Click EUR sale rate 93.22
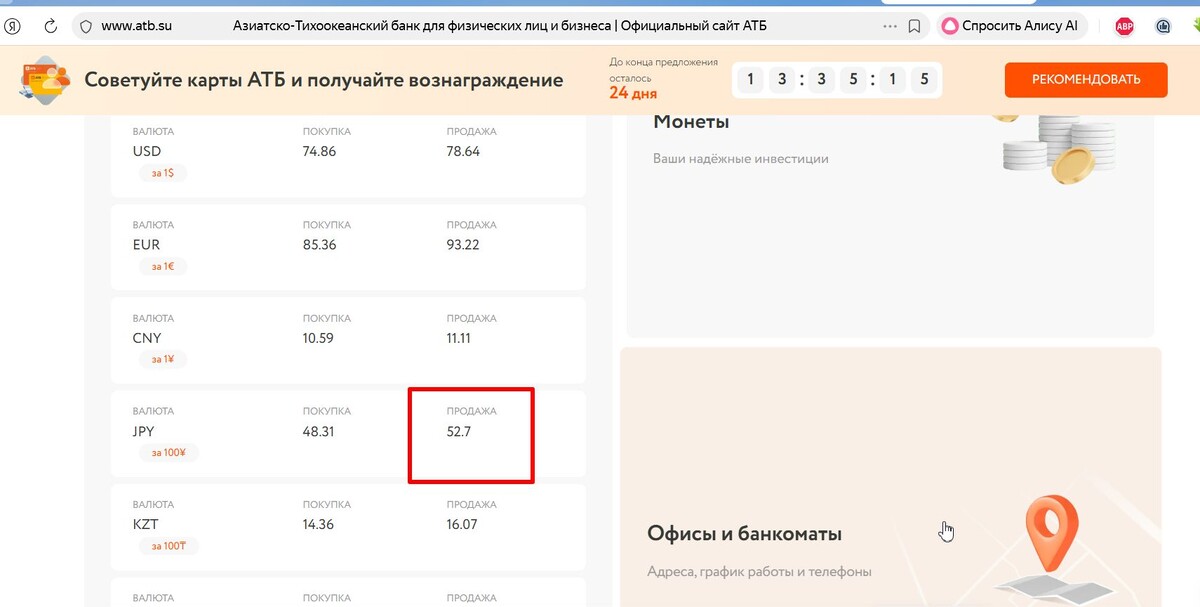Image resolution: width=1200 pixels, height=607 pixels. [463, 245]
